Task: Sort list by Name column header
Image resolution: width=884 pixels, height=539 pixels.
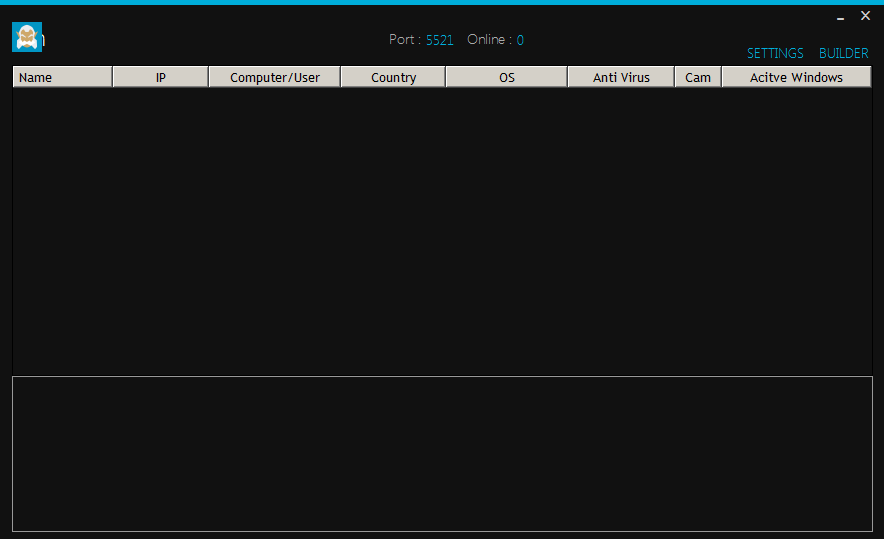Action: click(62, 77)
